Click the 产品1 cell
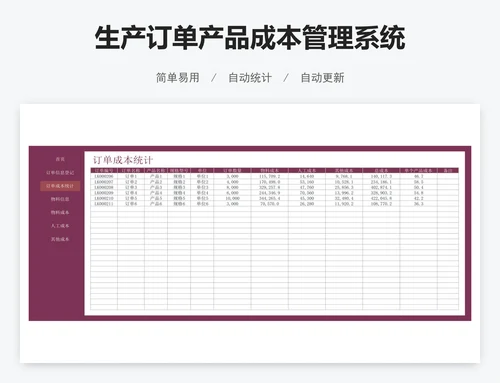The height and width of the screenshot is (383, 500). pyautogui.click(x=156, y=176)
